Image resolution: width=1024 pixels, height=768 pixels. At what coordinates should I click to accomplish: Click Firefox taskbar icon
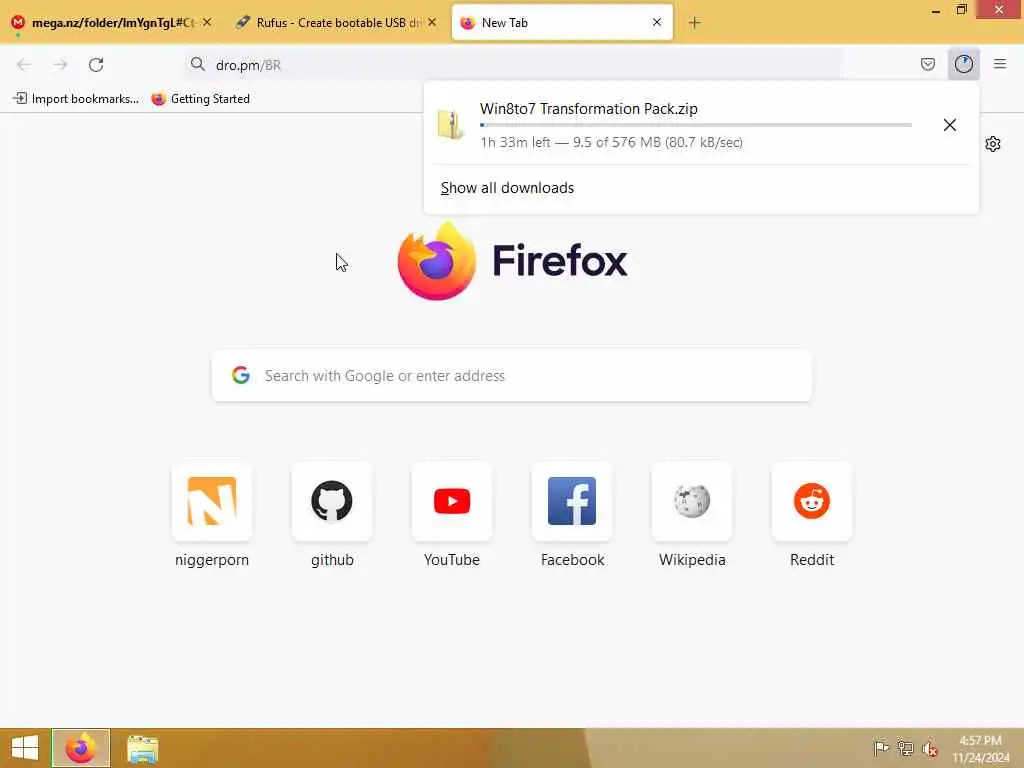80,748
